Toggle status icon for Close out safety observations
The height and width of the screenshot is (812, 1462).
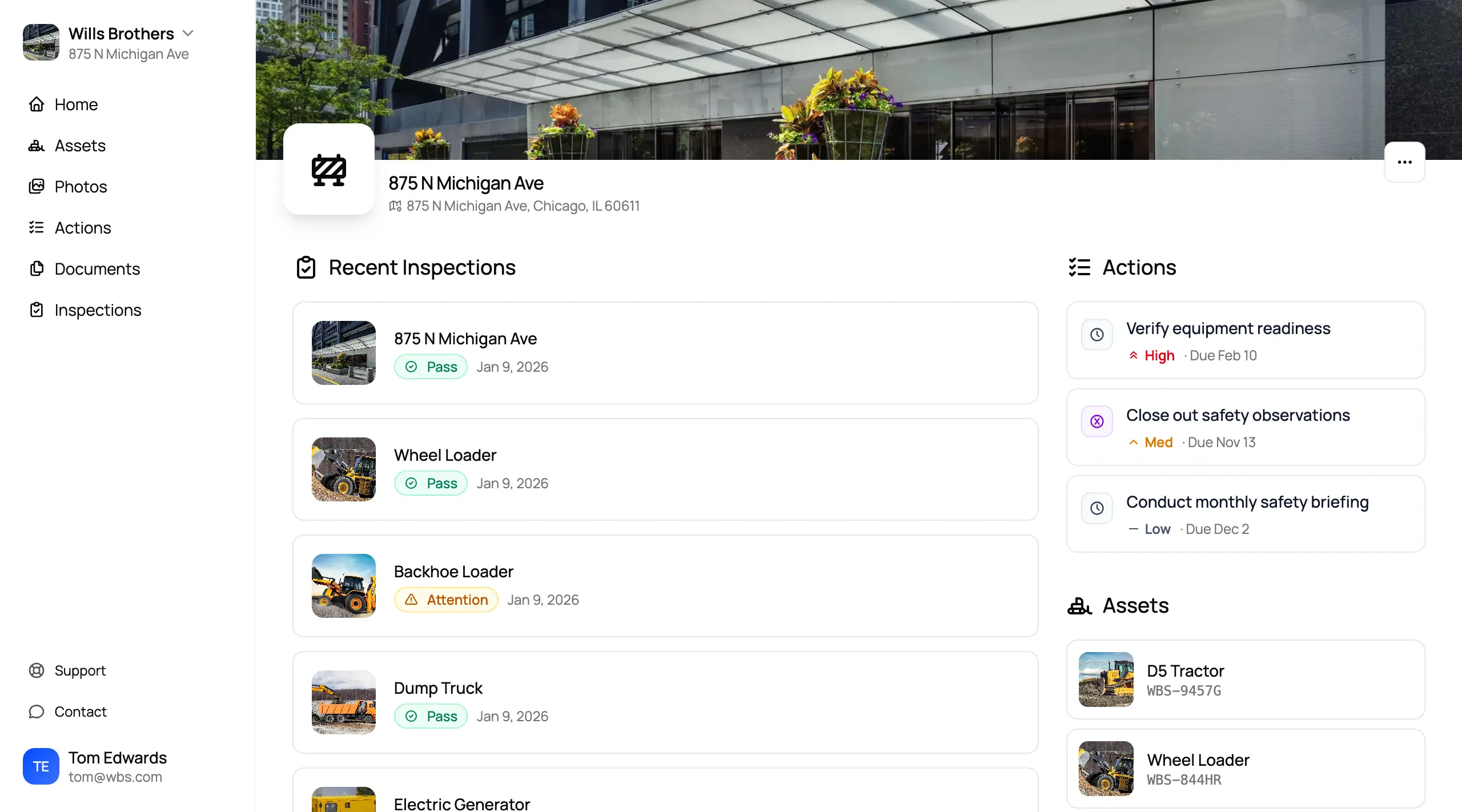pyautogui.click(x=1096, y=421)
